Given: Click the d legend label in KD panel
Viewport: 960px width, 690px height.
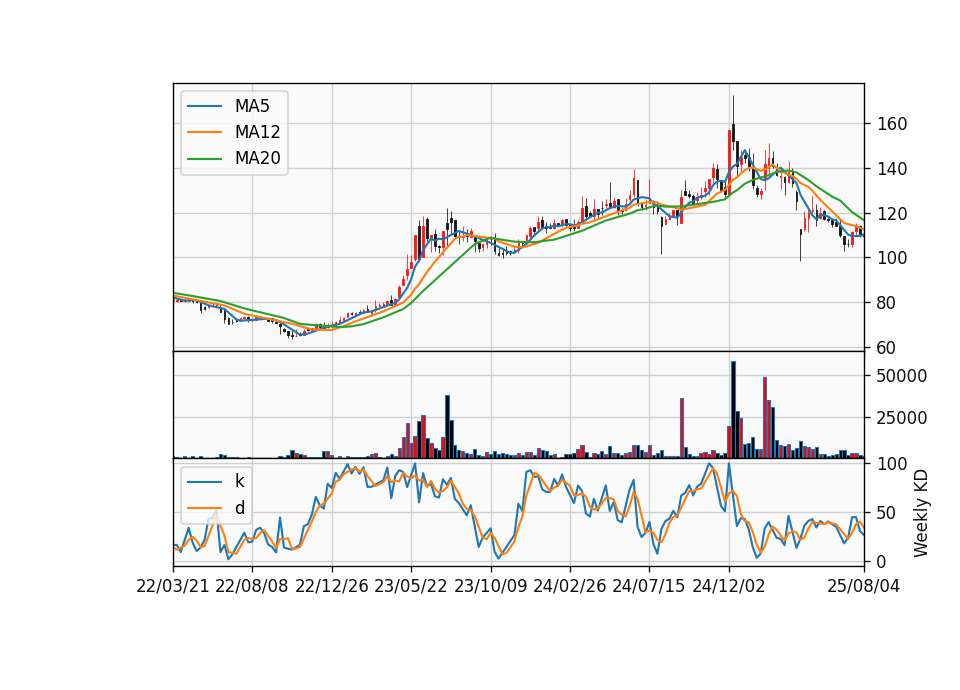Looking at the screenshot, I should (x=239, y=508).
